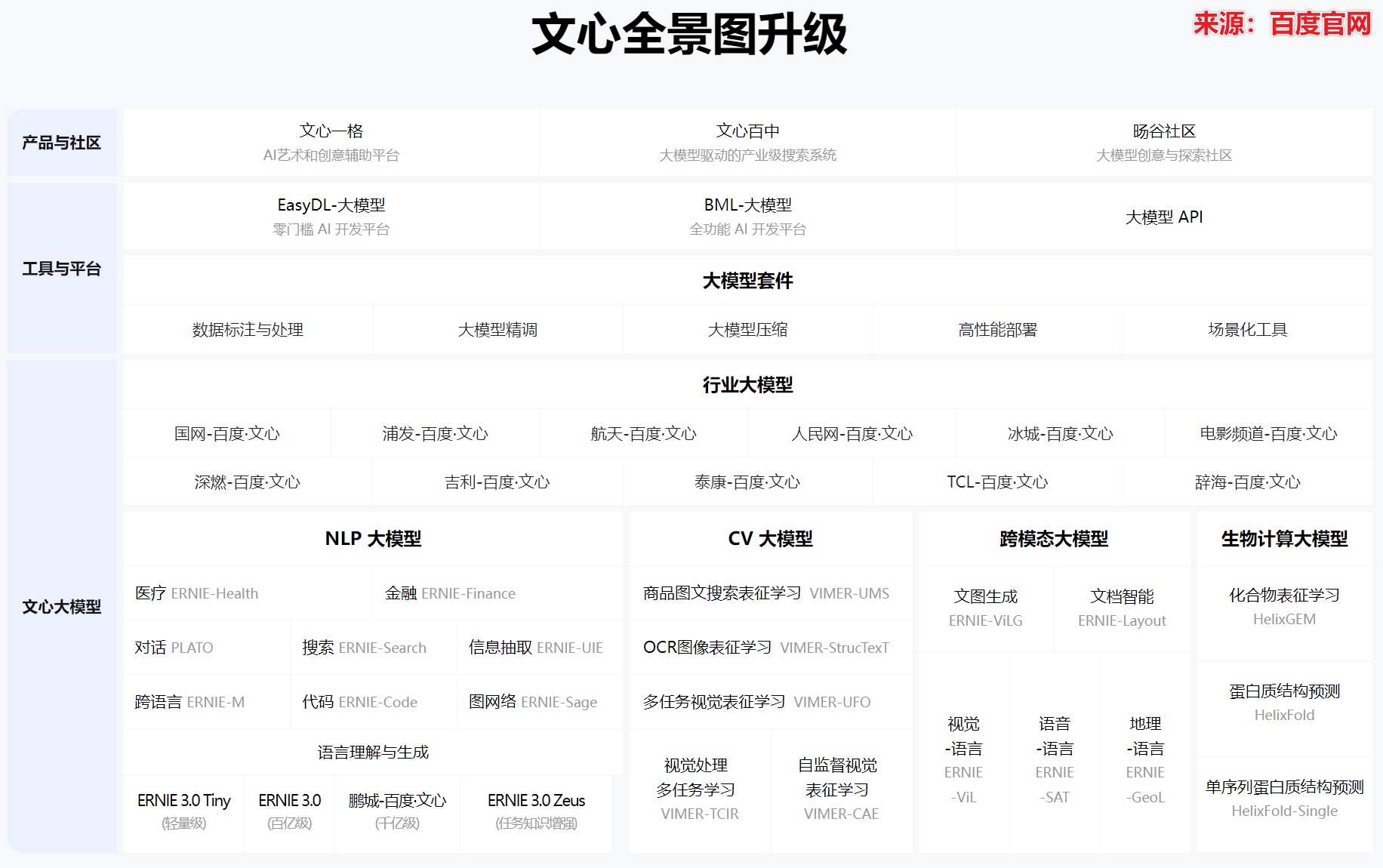This screenshot has height=868, width=1383.
Task: Choose the 高性能部署 toolkit item
Action: pyautogui.click(x=997, y=330)
